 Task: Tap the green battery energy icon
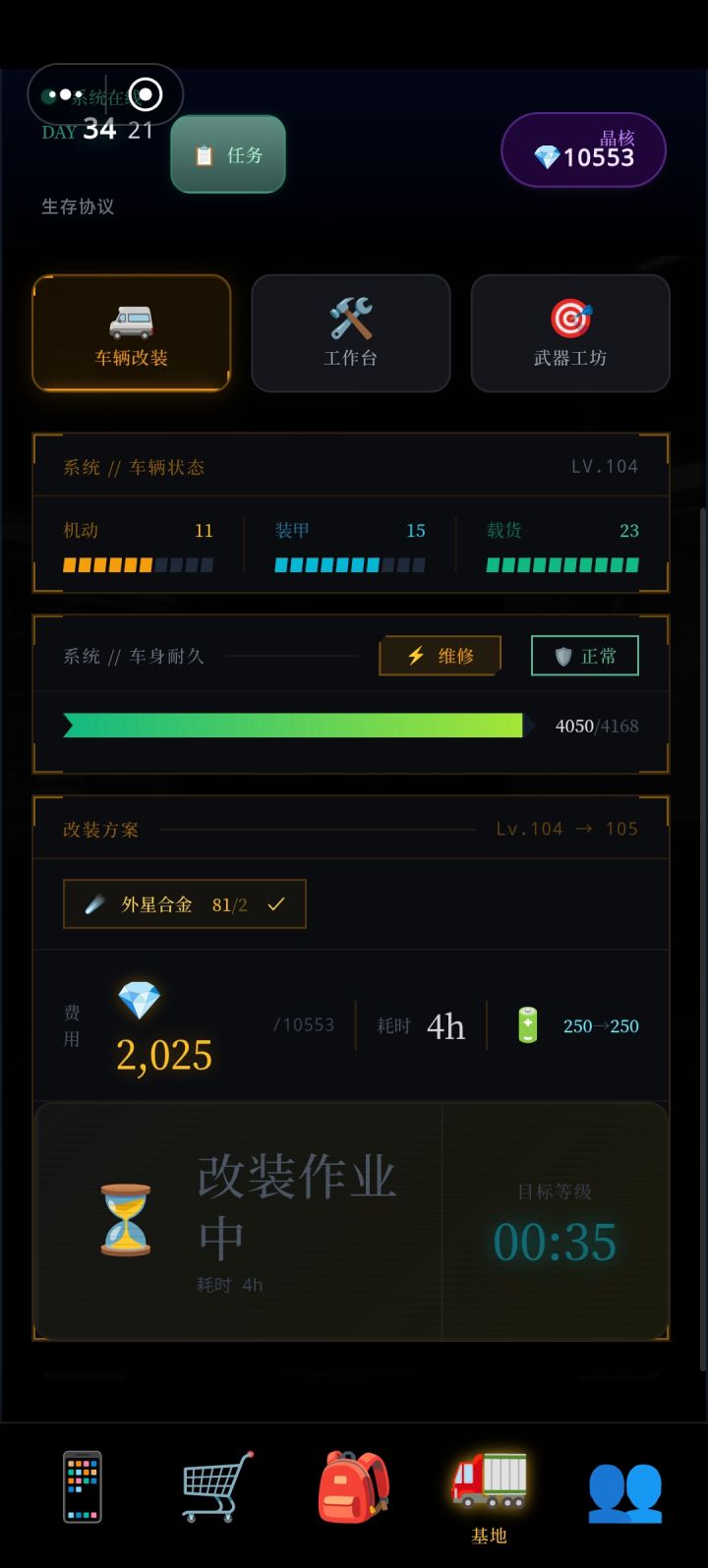point(528,1025)
